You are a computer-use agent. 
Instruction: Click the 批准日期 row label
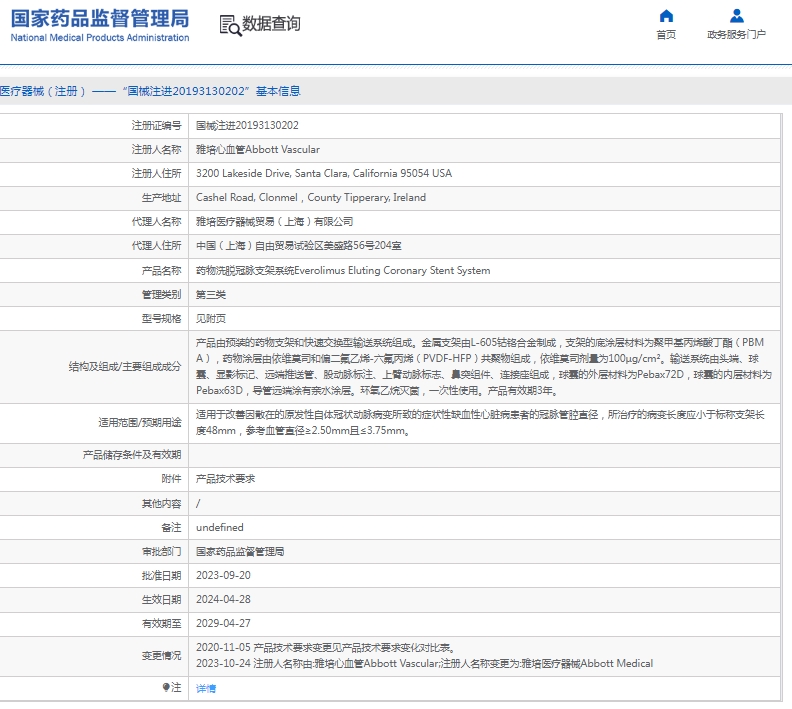(161, 575)
